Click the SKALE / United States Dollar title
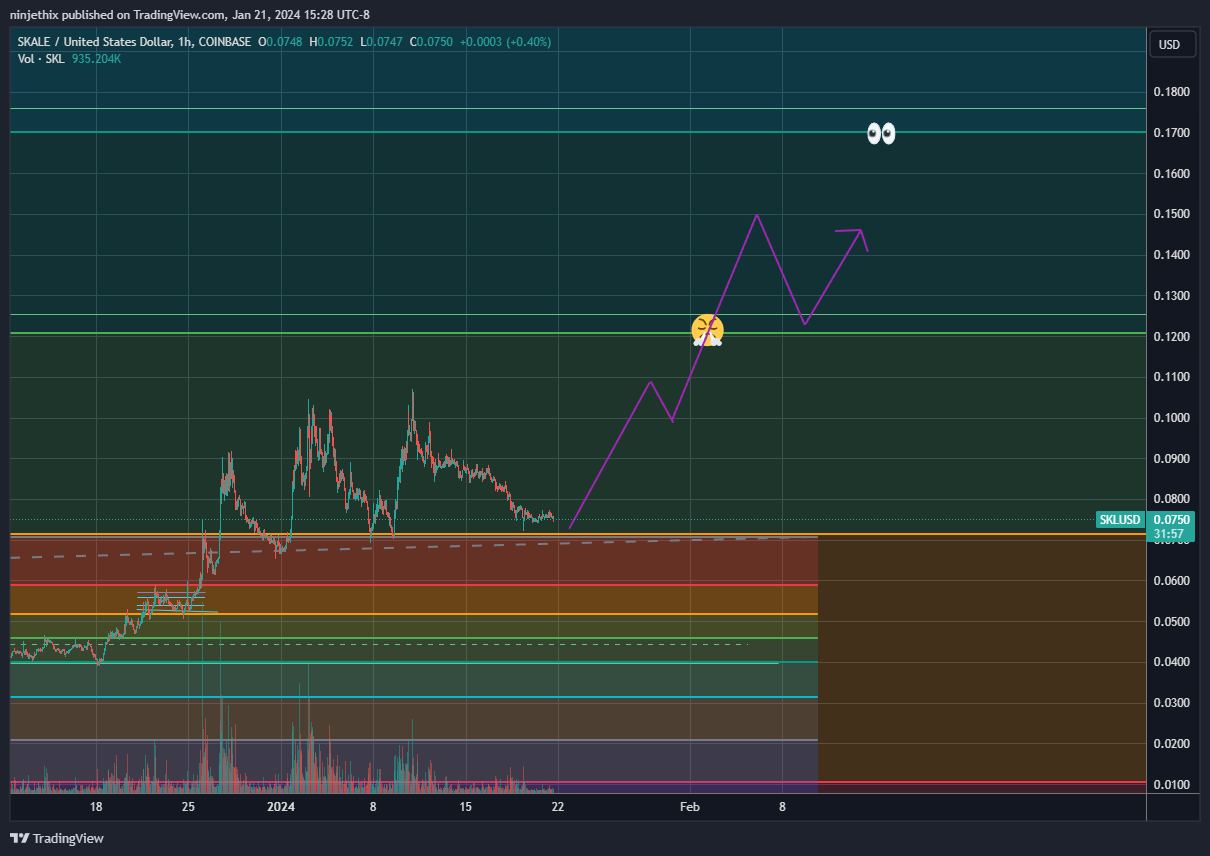 99,42
